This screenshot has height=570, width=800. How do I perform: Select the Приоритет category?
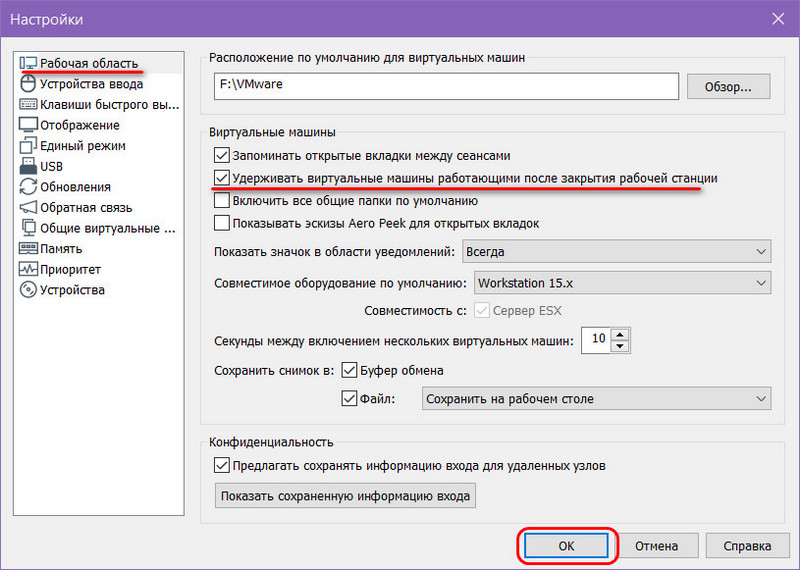tap(70, 269)
